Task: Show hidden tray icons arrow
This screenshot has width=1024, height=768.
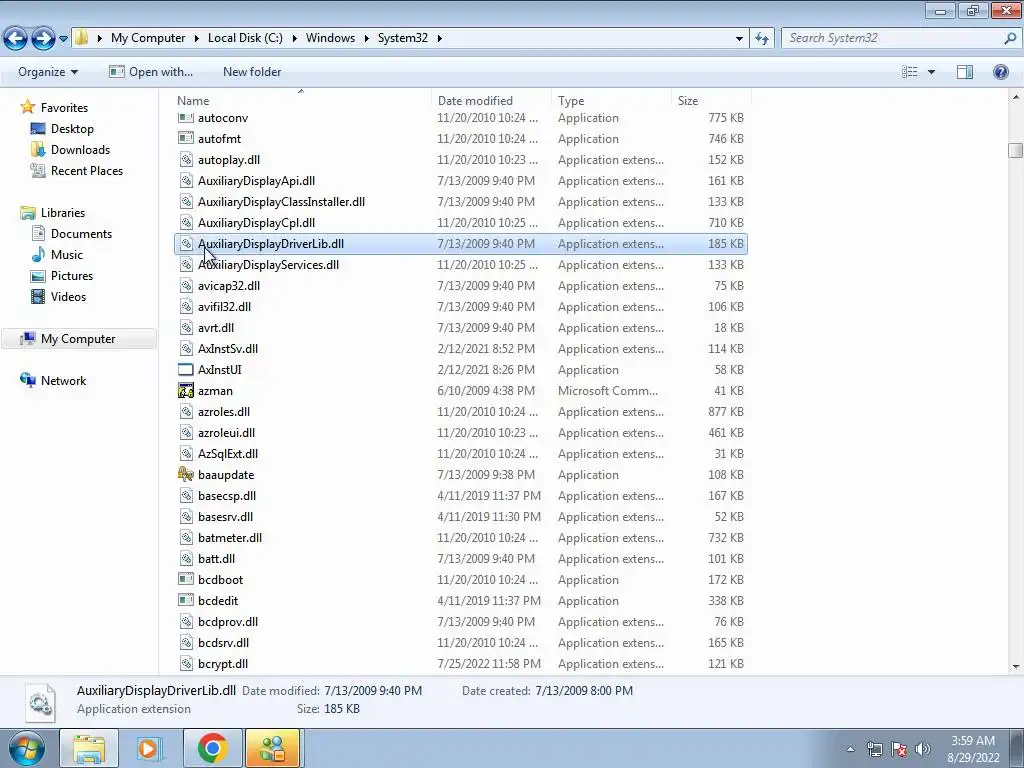Action: (x=850, y=749)
